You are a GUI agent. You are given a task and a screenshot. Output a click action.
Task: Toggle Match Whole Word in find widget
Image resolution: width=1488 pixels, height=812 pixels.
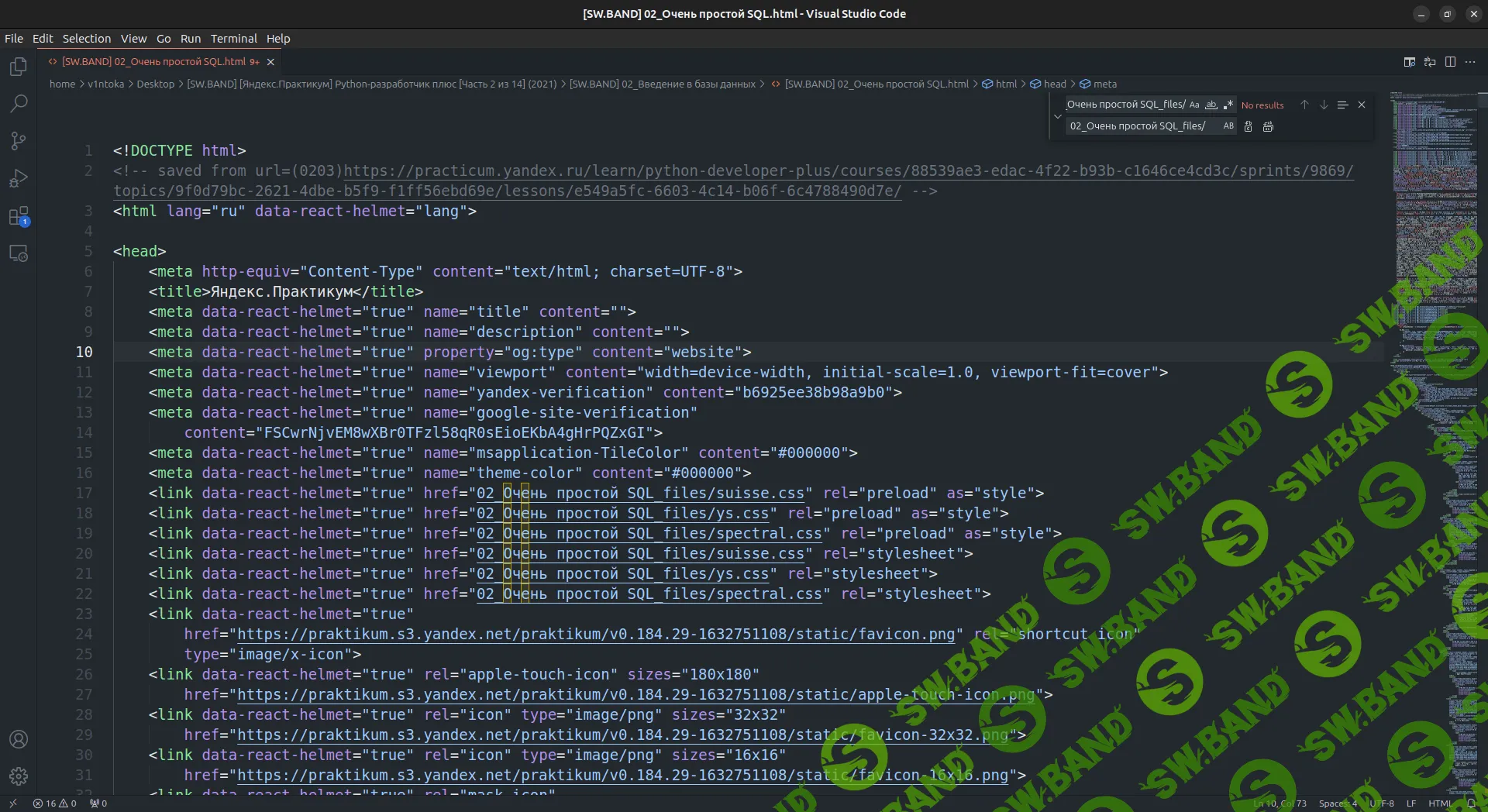coord(1211,105)
